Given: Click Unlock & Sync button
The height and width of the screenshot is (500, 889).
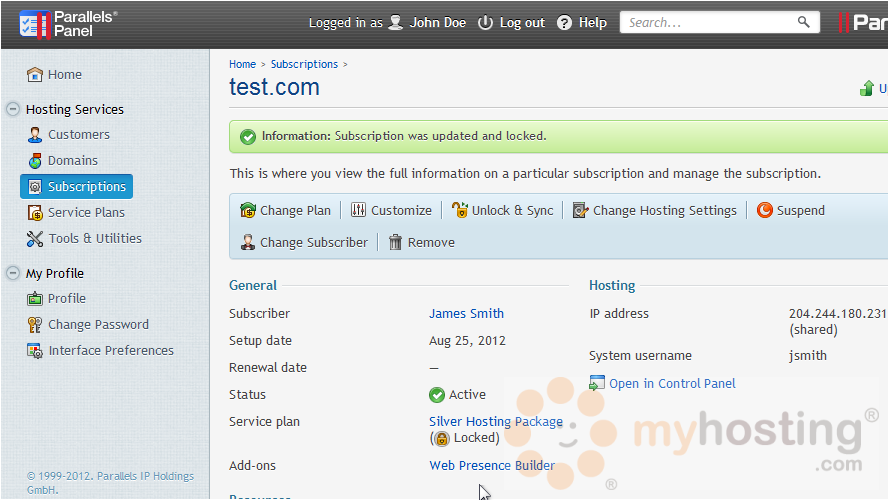Looking at the screenshot, I should [x=502, y=210].
